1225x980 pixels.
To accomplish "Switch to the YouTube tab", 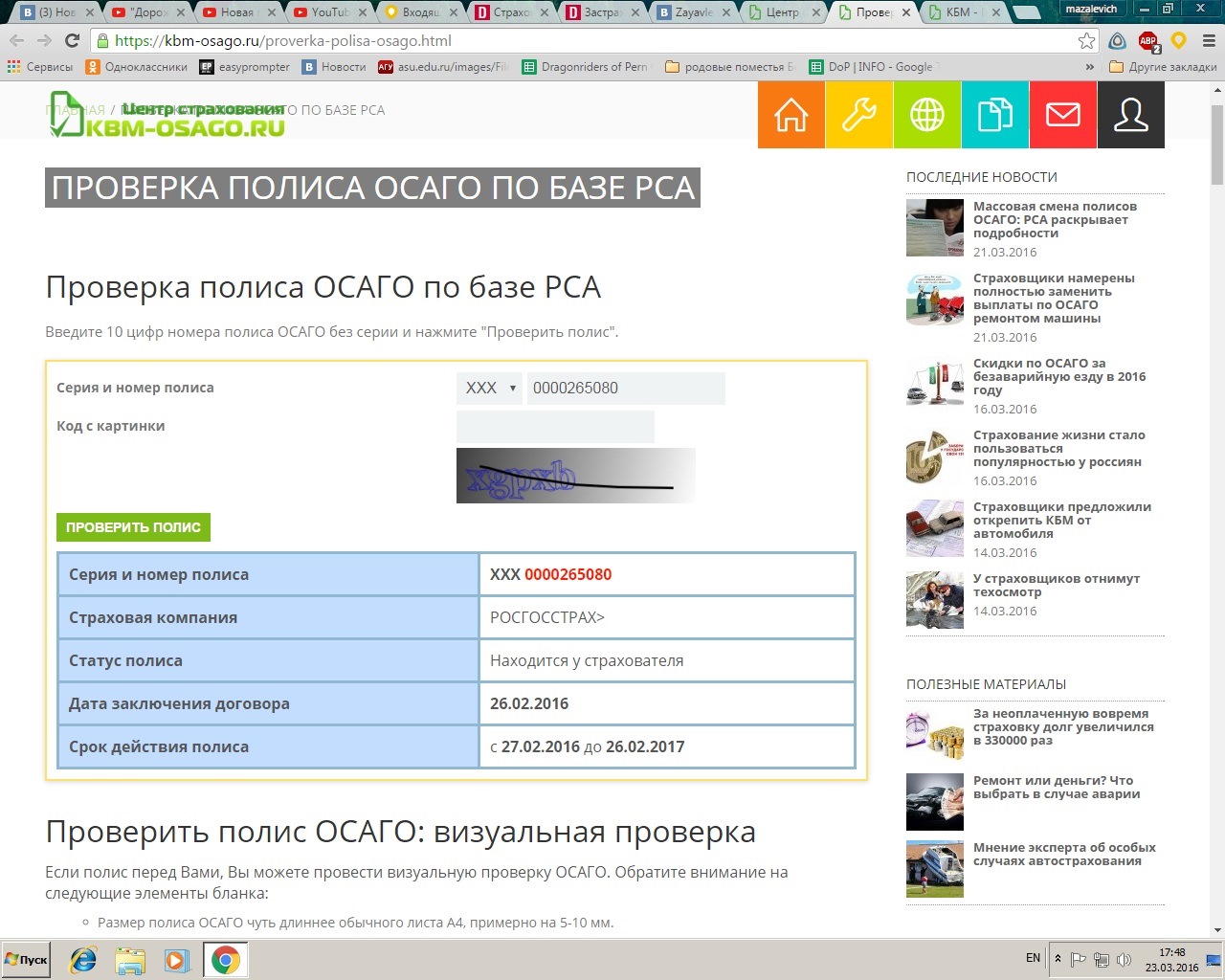I will pos(329,12).
